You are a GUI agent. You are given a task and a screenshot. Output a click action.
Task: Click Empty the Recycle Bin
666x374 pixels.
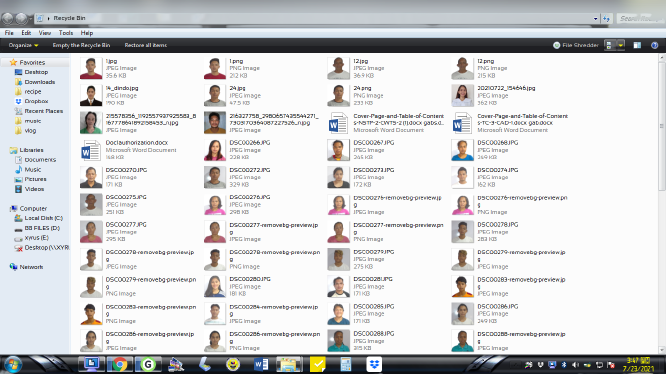coord(81,45)
